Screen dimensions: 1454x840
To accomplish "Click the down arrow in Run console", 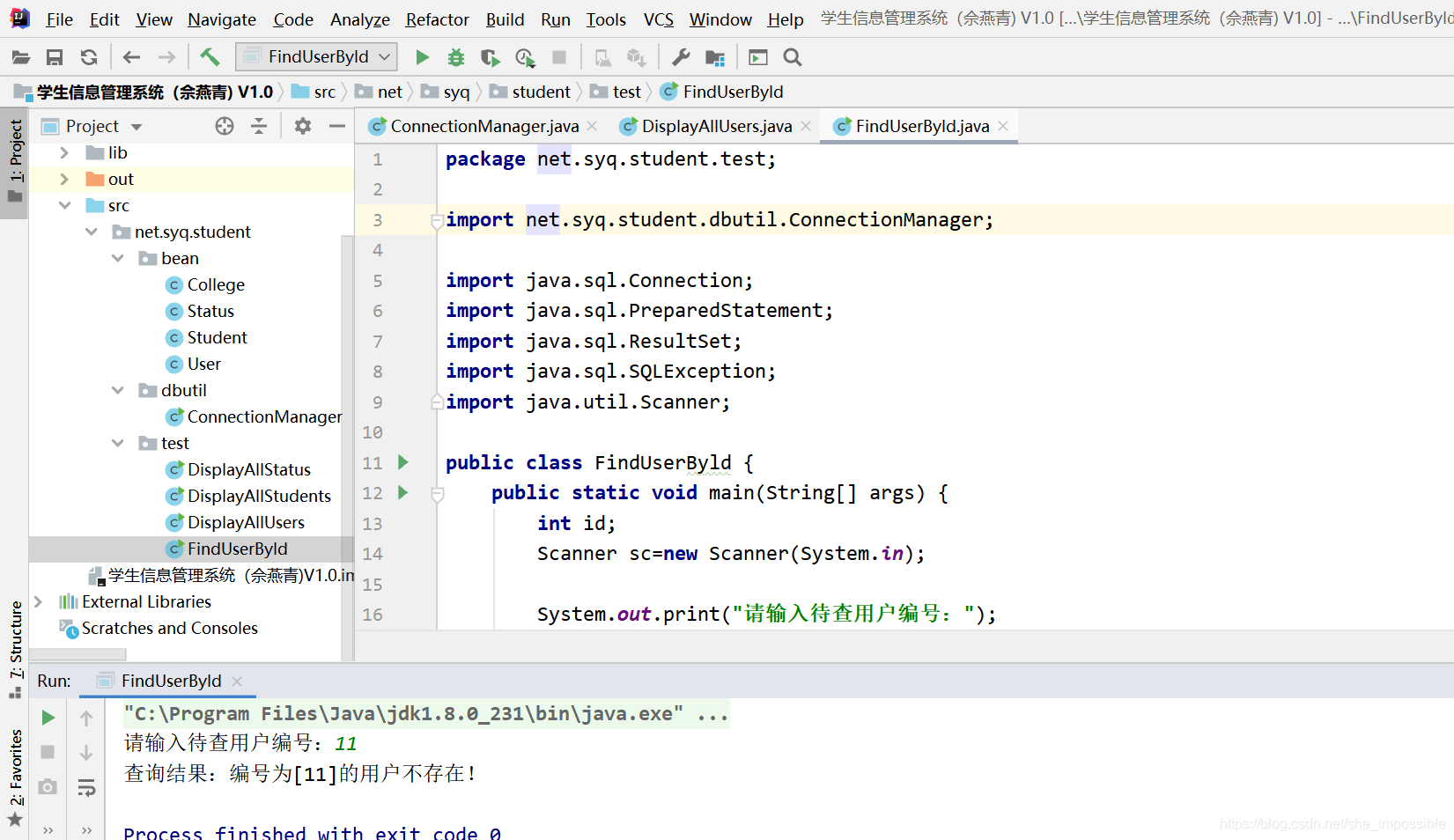I will pyautogui.click(x=86, y=753).
